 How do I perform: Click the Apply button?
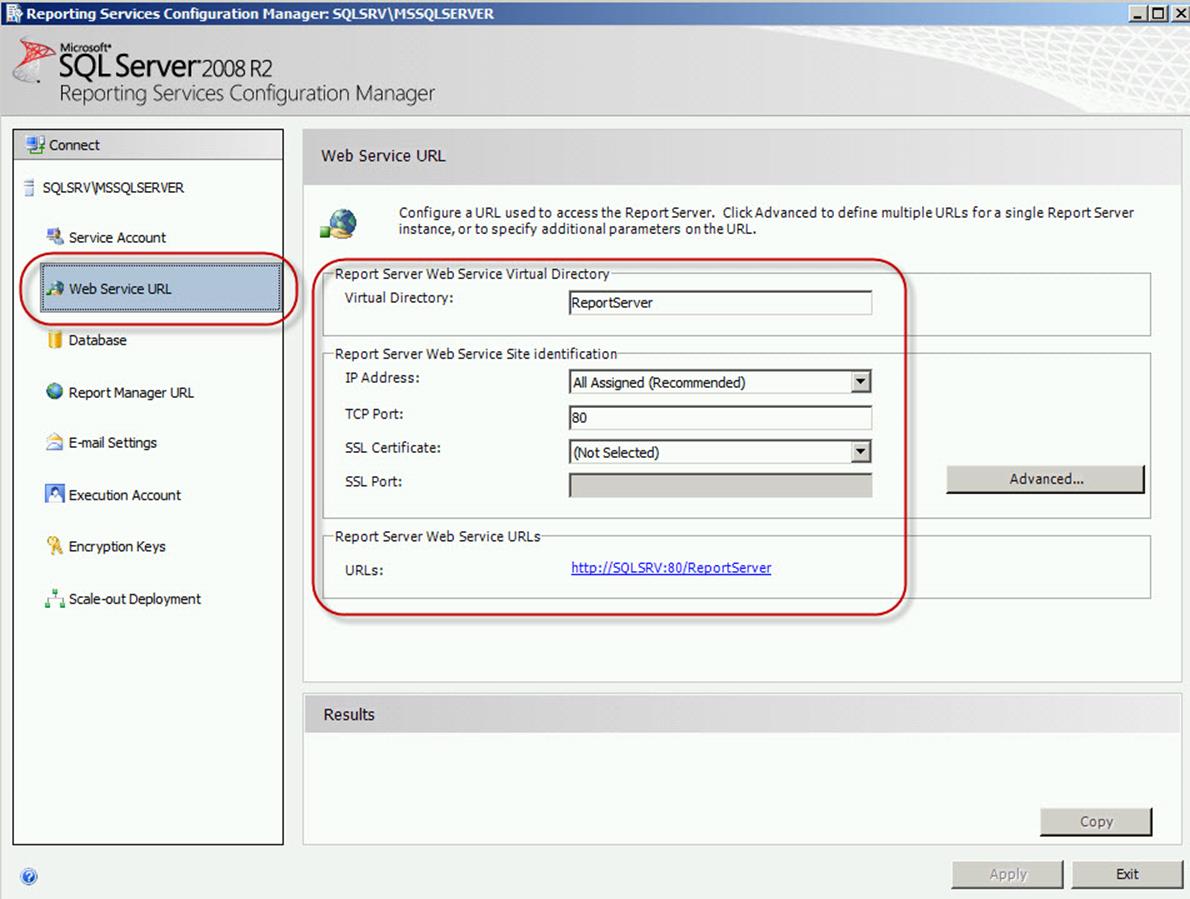1007,874
